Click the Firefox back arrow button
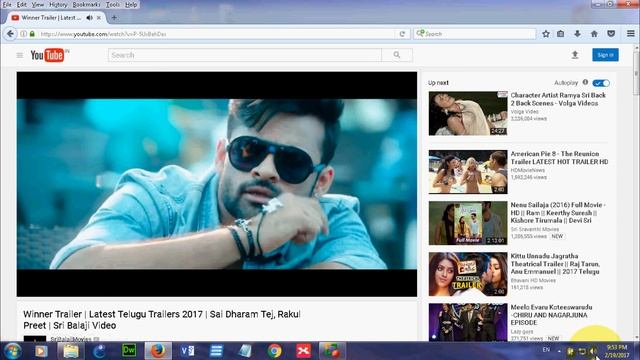The height and width of the screenshot is (360, 640). point(10,34)
